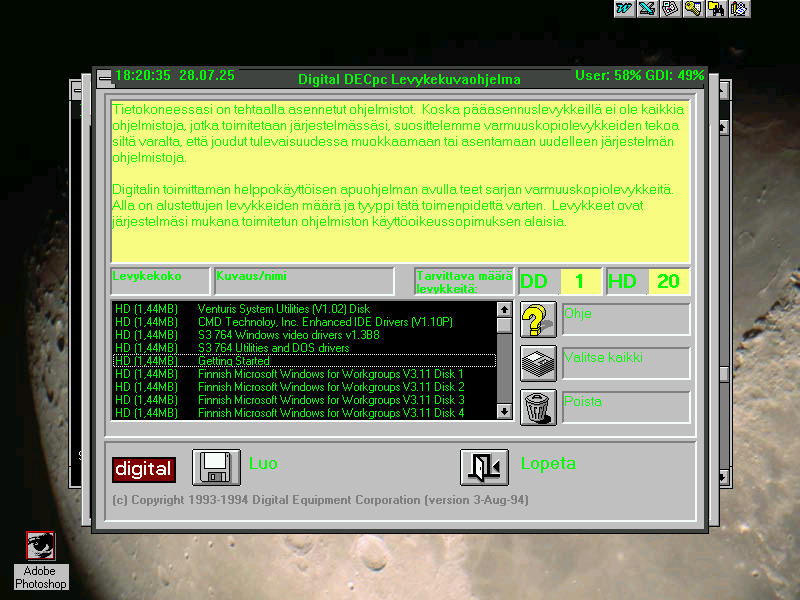The image size is (800, 600).
Task: Open the Word 'W' icon in top toolbar
Action: point(625,9)
